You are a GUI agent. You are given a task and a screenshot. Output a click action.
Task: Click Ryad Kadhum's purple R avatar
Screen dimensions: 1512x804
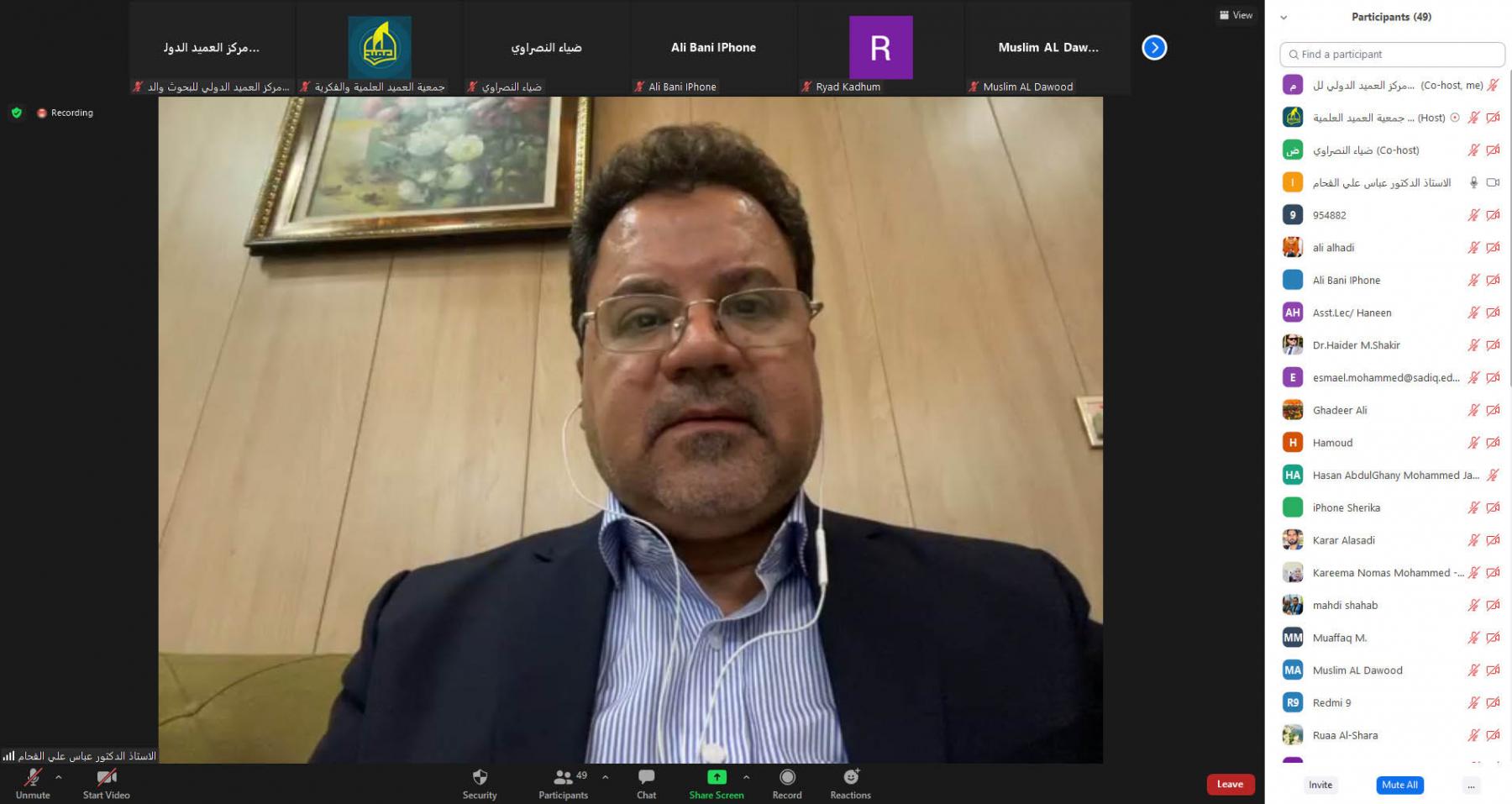pyautogui.click(x=880, y=48)
